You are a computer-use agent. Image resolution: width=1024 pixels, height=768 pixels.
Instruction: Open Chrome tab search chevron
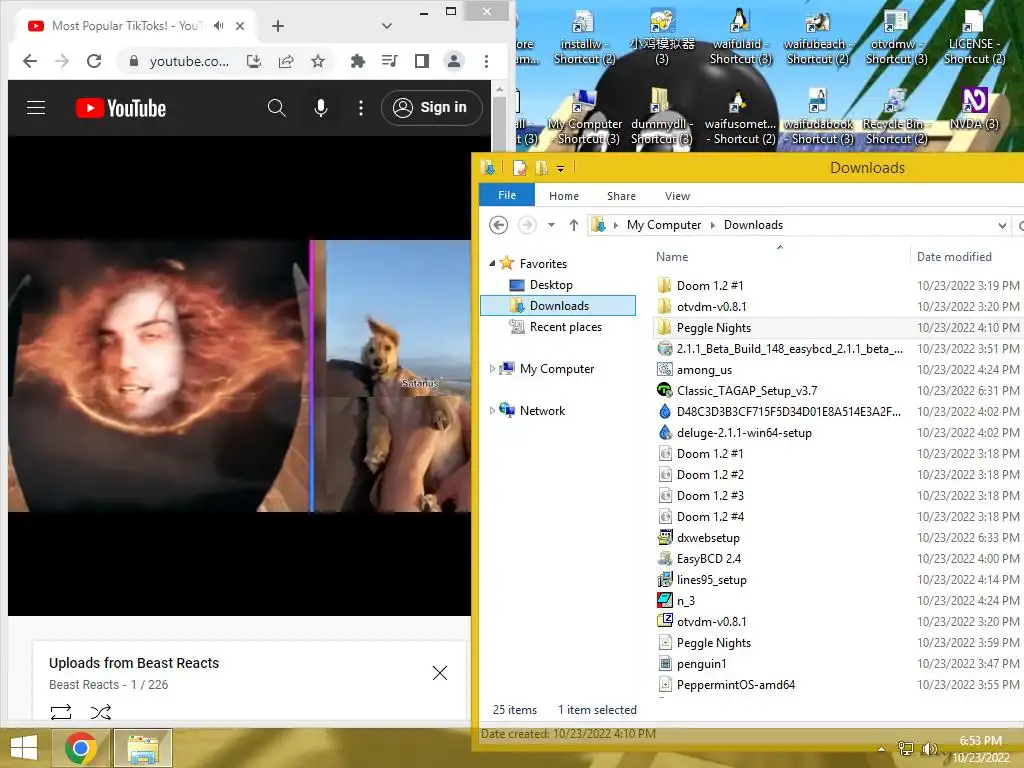pyautogui.click(x=387, y=26)
